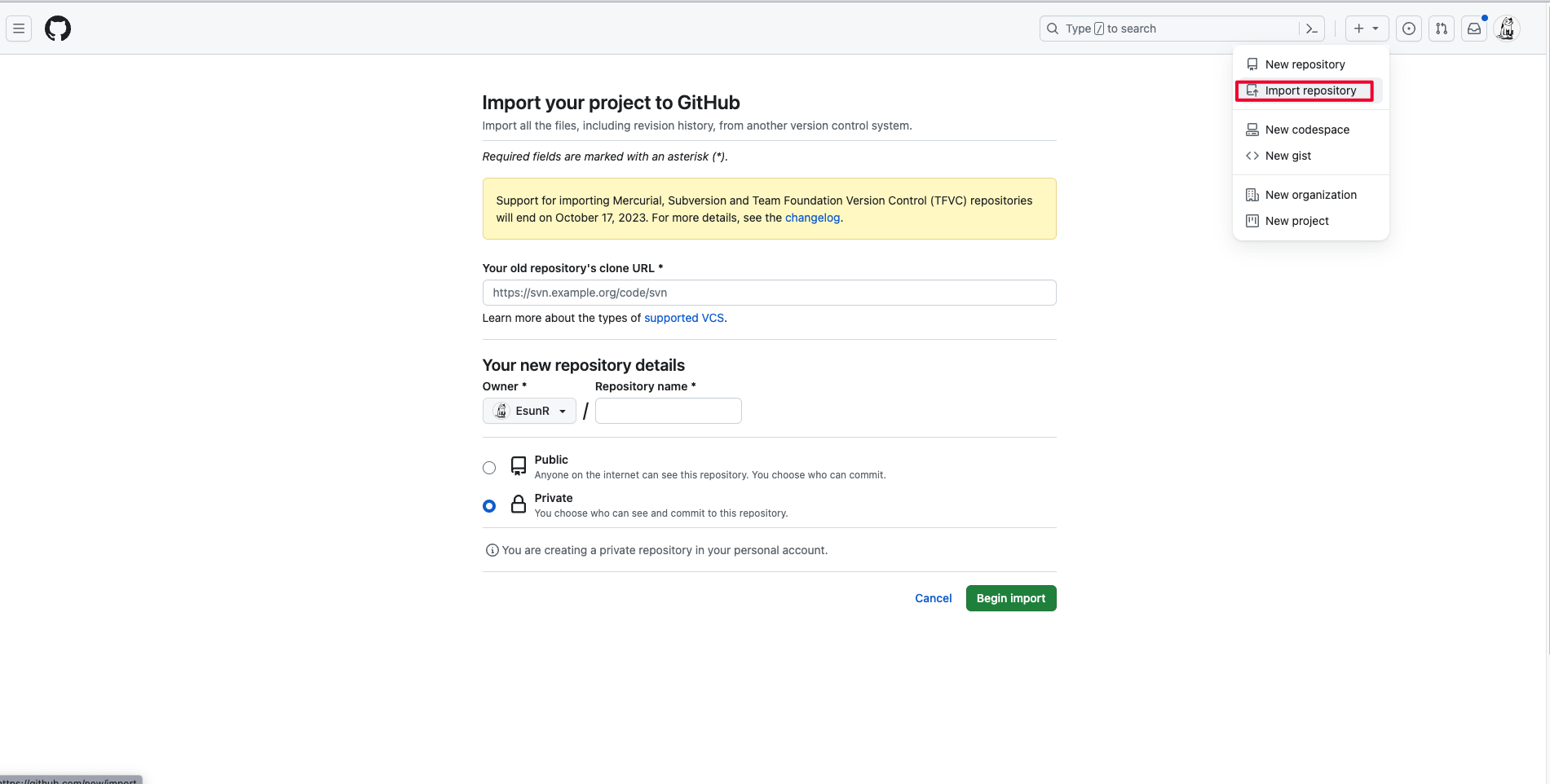Choose New repository from the menu
The width and height of the screenshot is (1550, 784).
point(1305,64)
